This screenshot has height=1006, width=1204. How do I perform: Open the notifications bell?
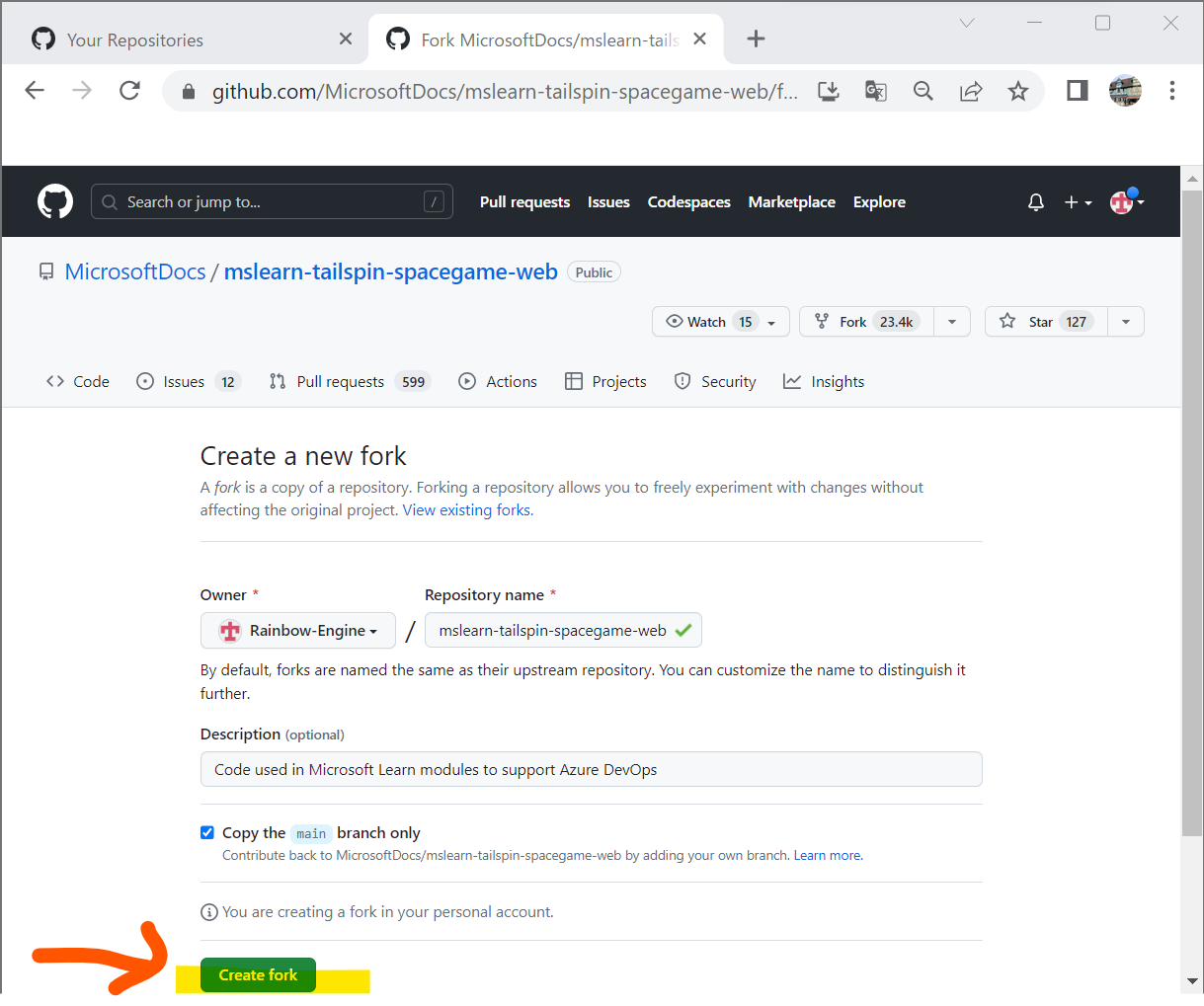pyautogui.click(x=1036, y=202)
